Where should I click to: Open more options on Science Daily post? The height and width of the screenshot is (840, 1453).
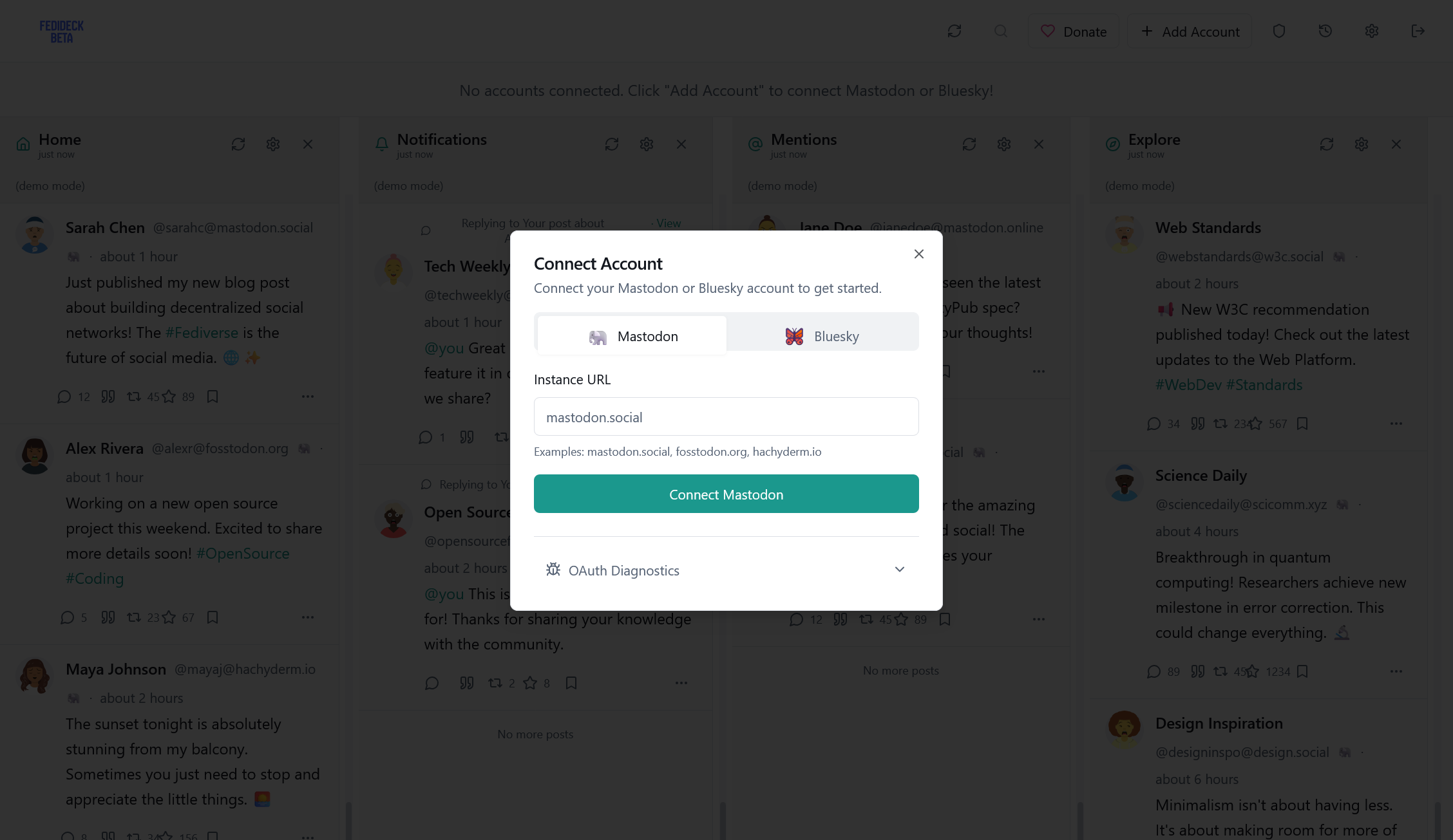pyautogui.click(x=1396, y=671)
